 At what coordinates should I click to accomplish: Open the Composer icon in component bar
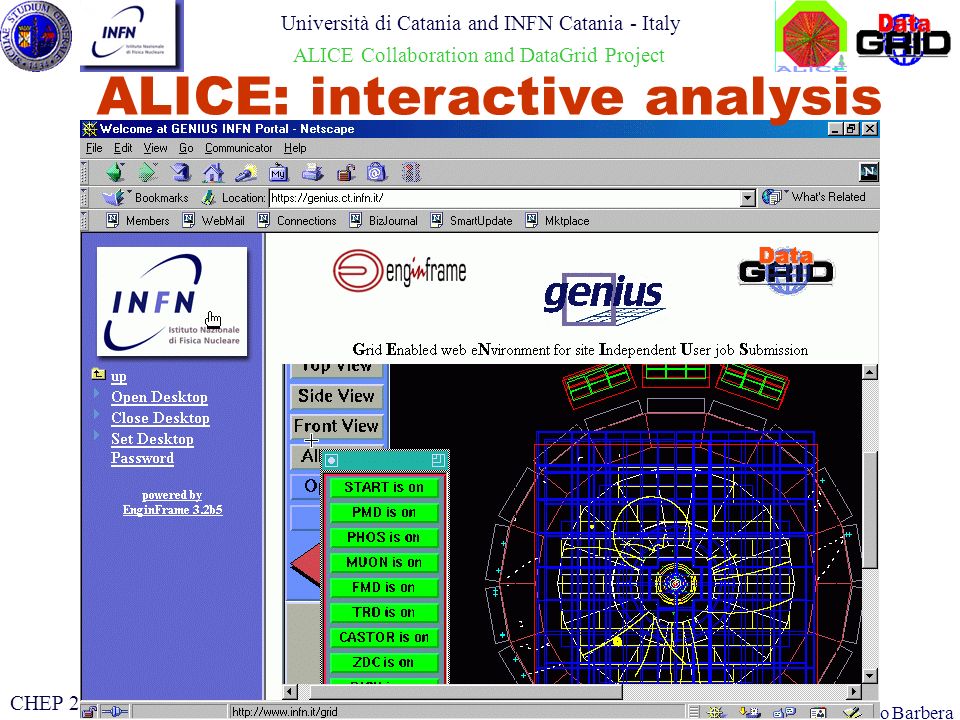click(x=852, y=712)
